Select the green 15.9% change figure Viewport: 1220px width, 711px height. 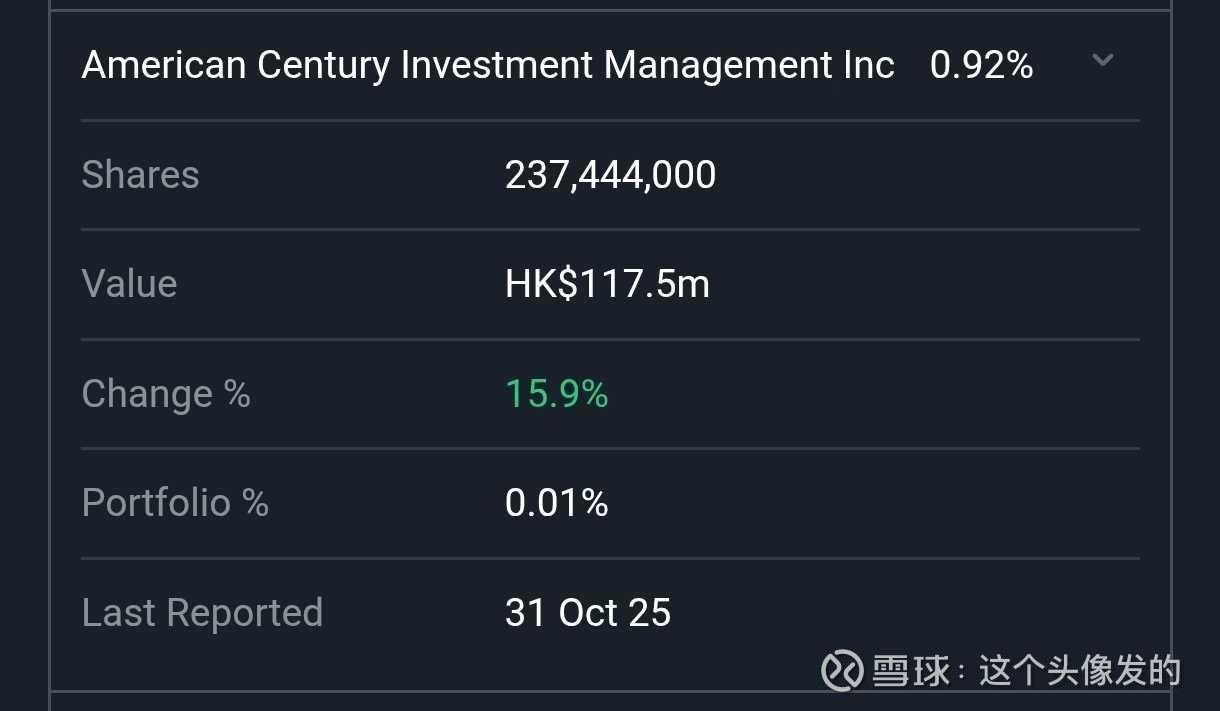click(556, 394)
